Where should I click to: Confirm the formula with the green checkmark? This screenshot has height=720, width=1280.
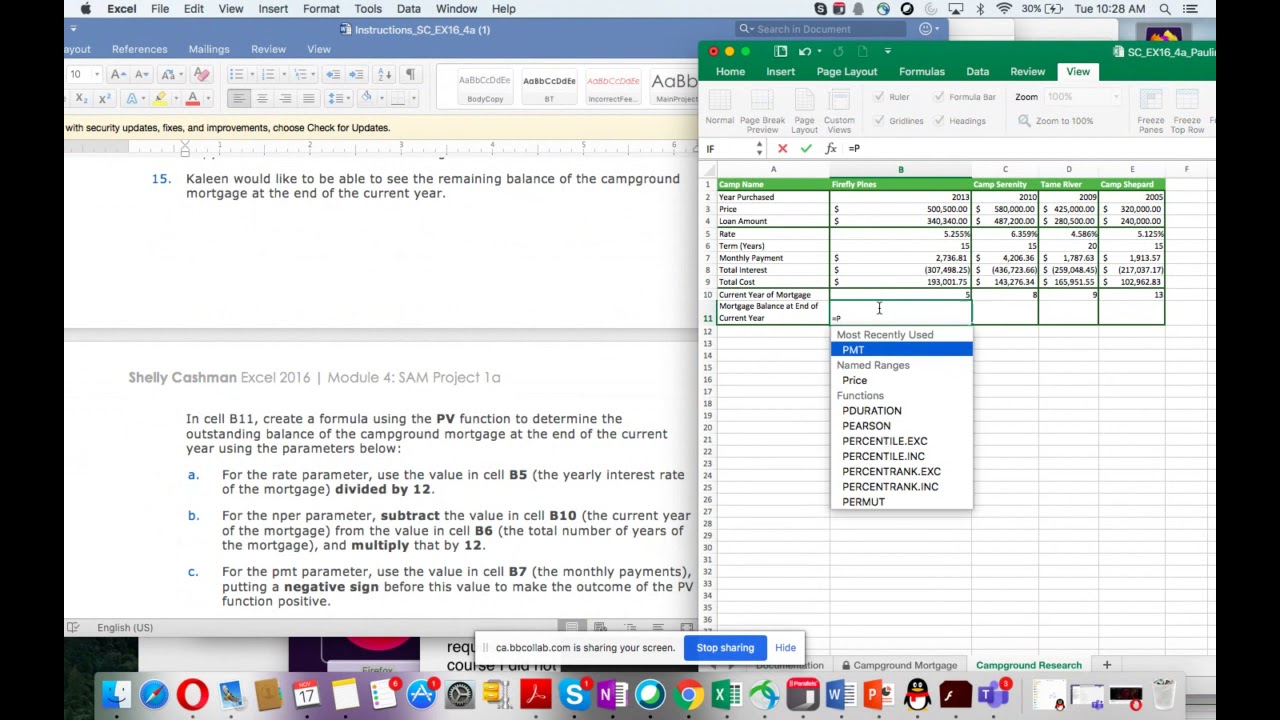pos(806,149)
